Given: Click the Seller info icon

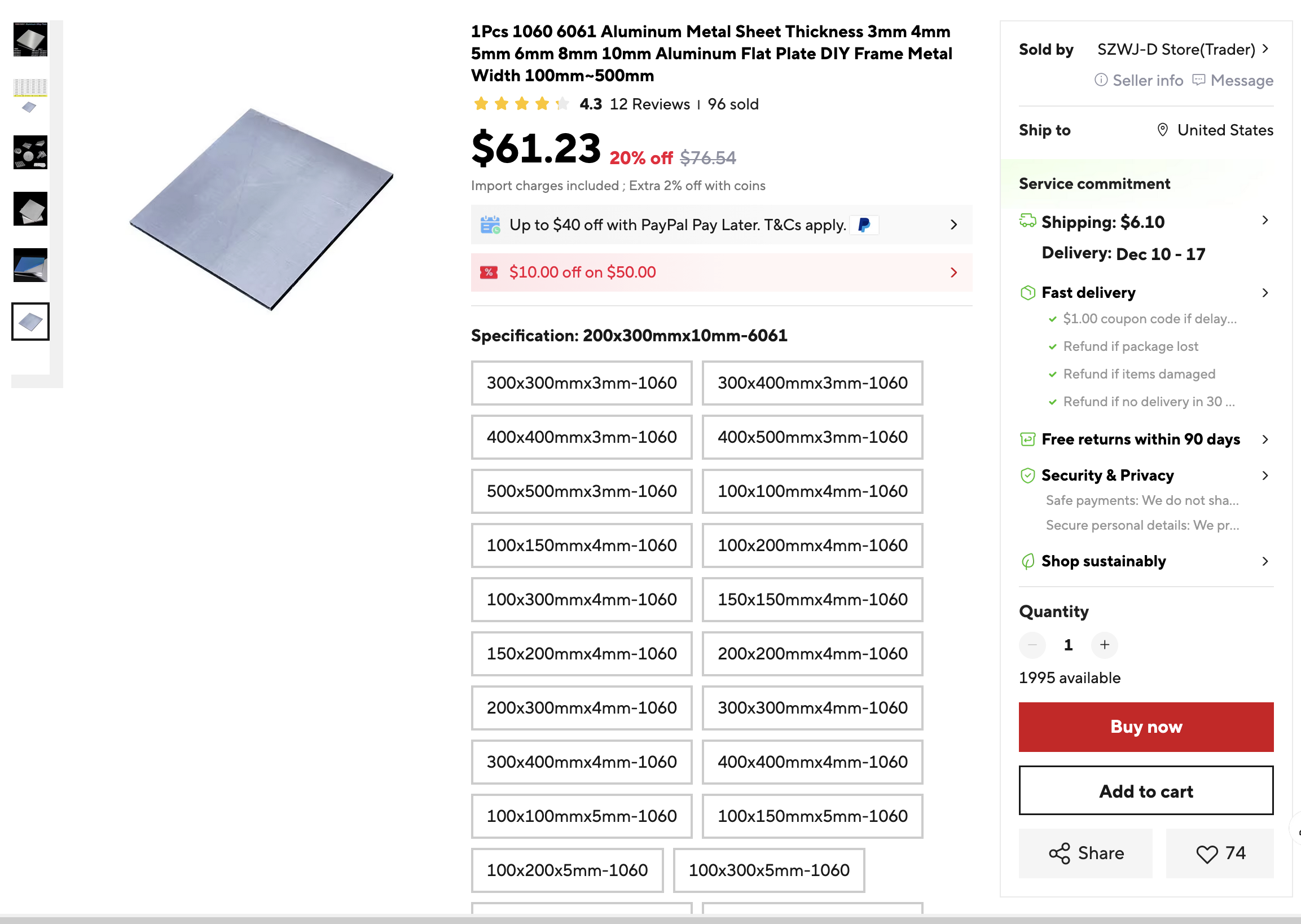Looking at the screenshot, I should (1101, 80).
